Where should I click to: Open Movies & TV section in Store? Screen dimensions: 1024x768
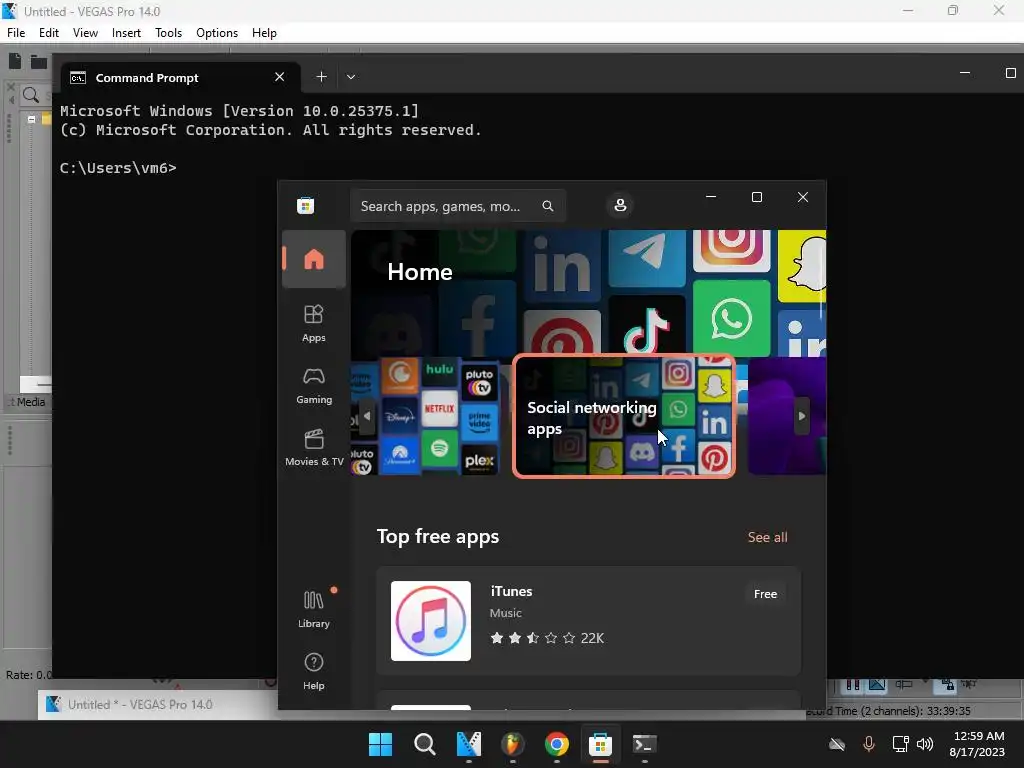313,447
